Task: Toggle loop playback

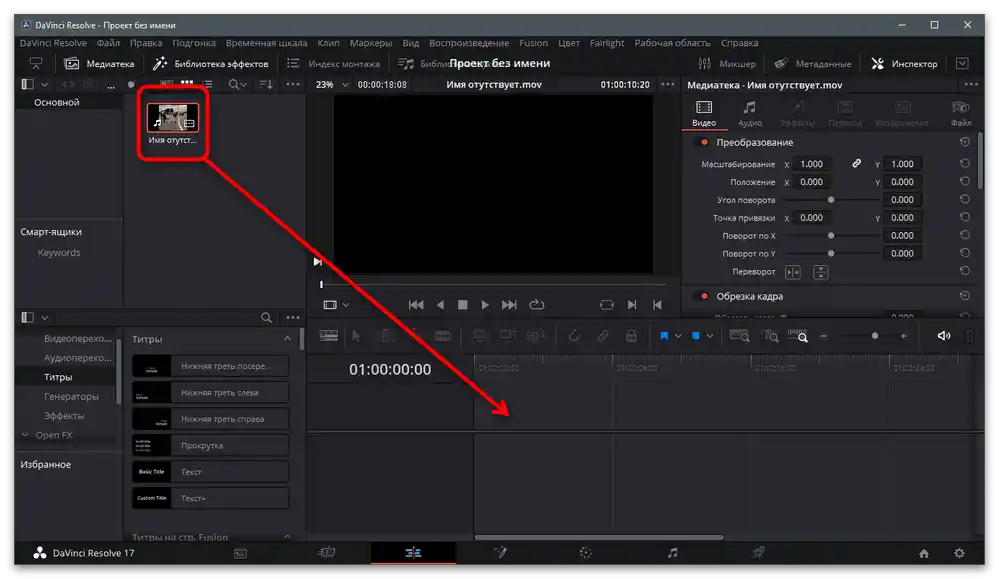Action: pos(536,304)
